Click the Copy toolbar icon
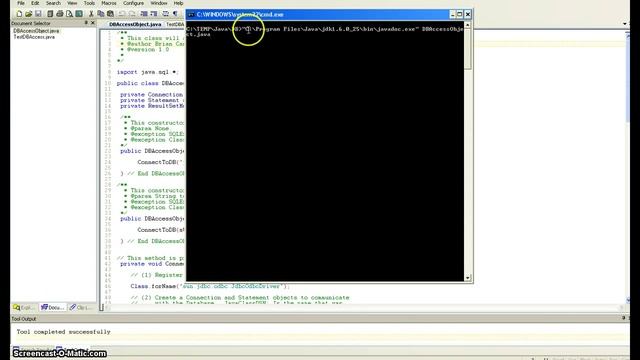The height and width of the screenshot is (360, 640). (100, 14)
